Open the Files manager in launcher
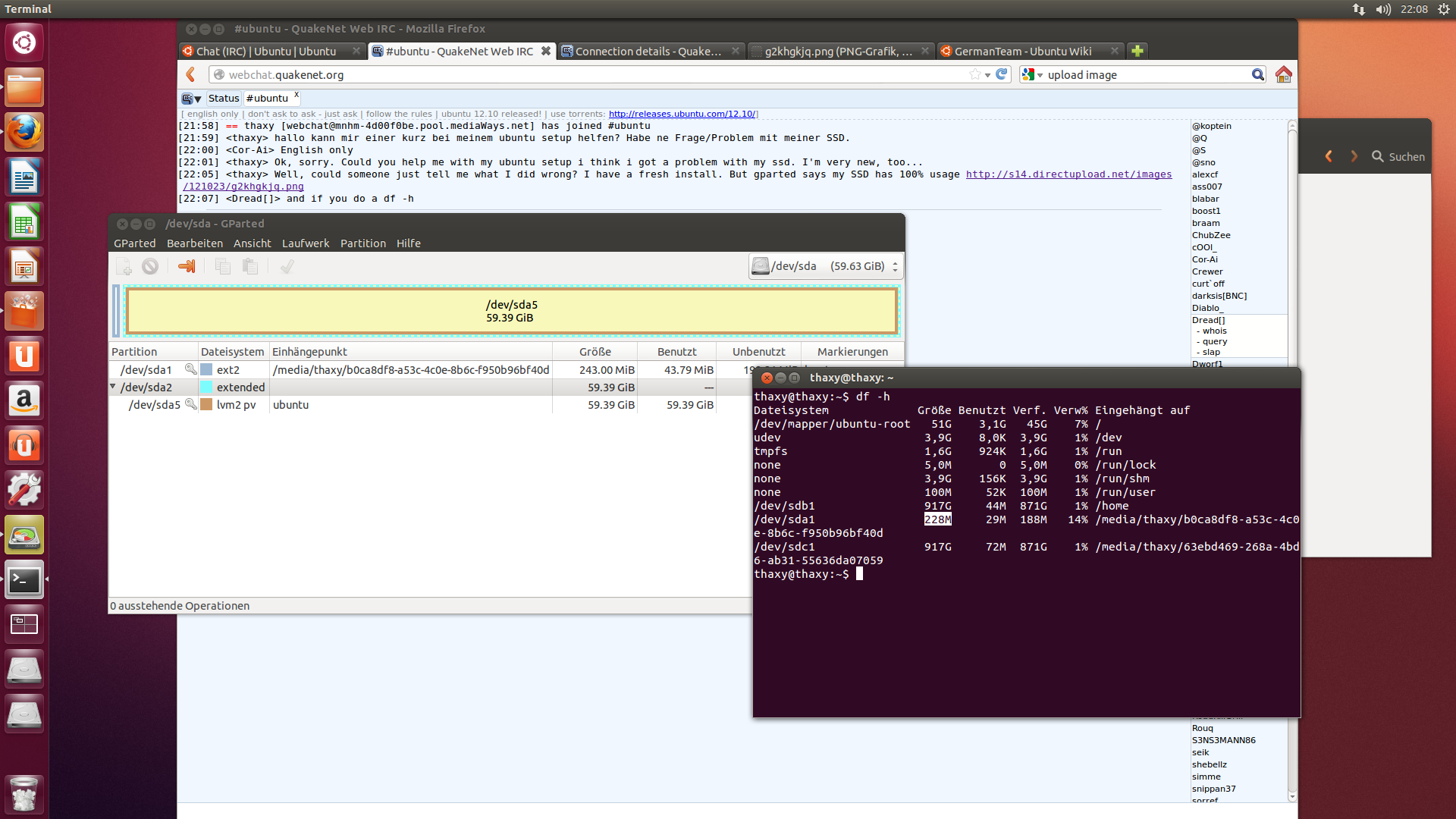This screenshot has width=1456, height=819. 24,87
